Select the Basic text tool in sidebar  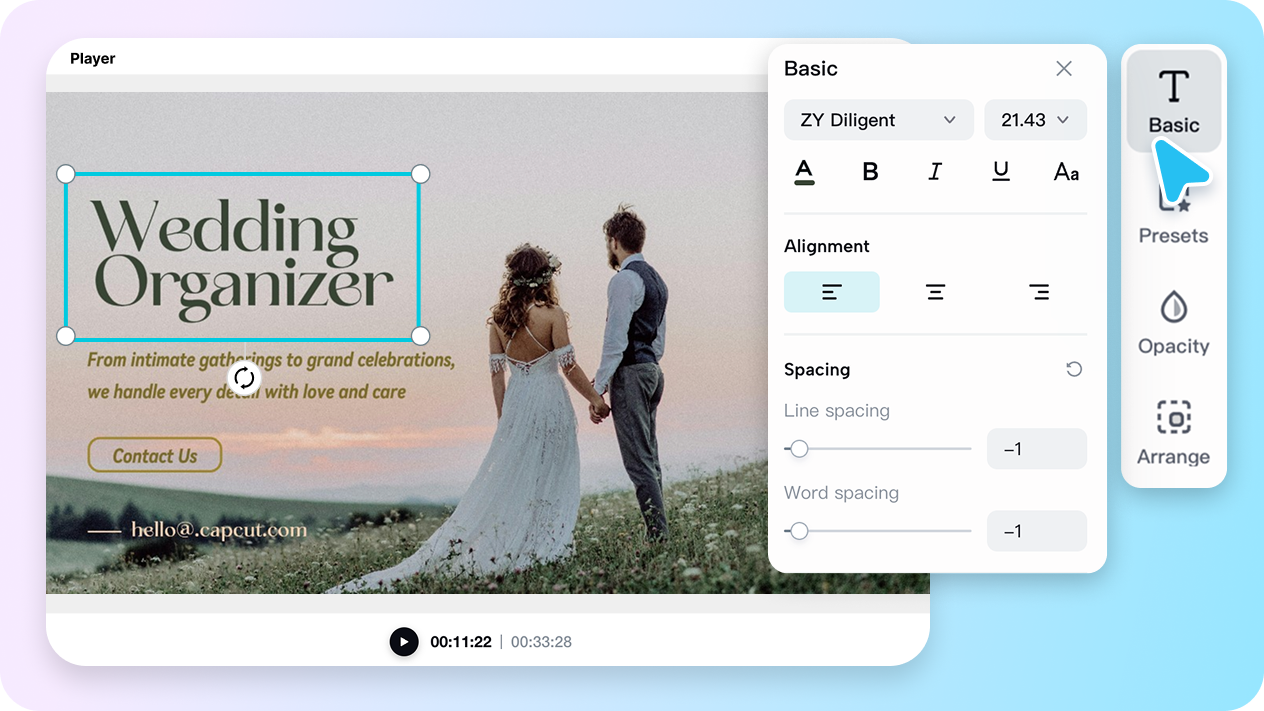pyautogui.click(x=1173, y=100)
